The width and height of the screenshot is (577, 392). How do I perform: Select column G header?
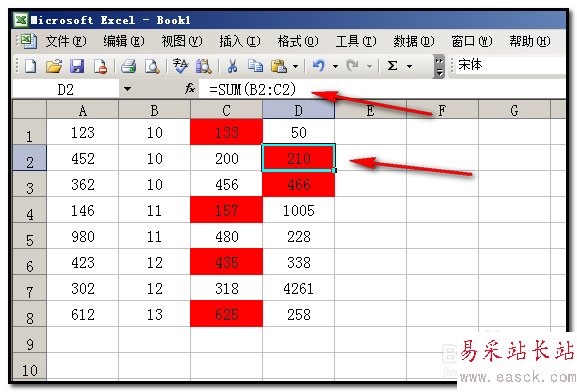[514, 110]
